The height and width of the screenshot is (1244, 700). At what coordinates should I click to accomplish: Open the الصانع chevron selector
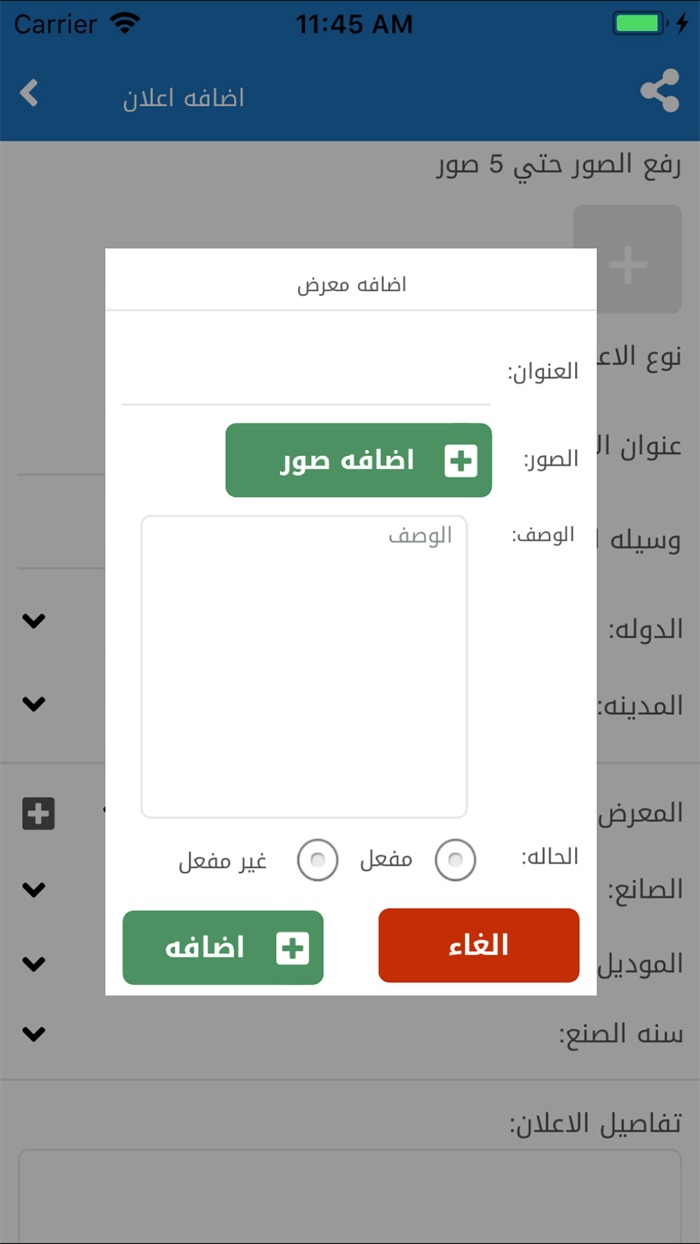coord(34,889)
